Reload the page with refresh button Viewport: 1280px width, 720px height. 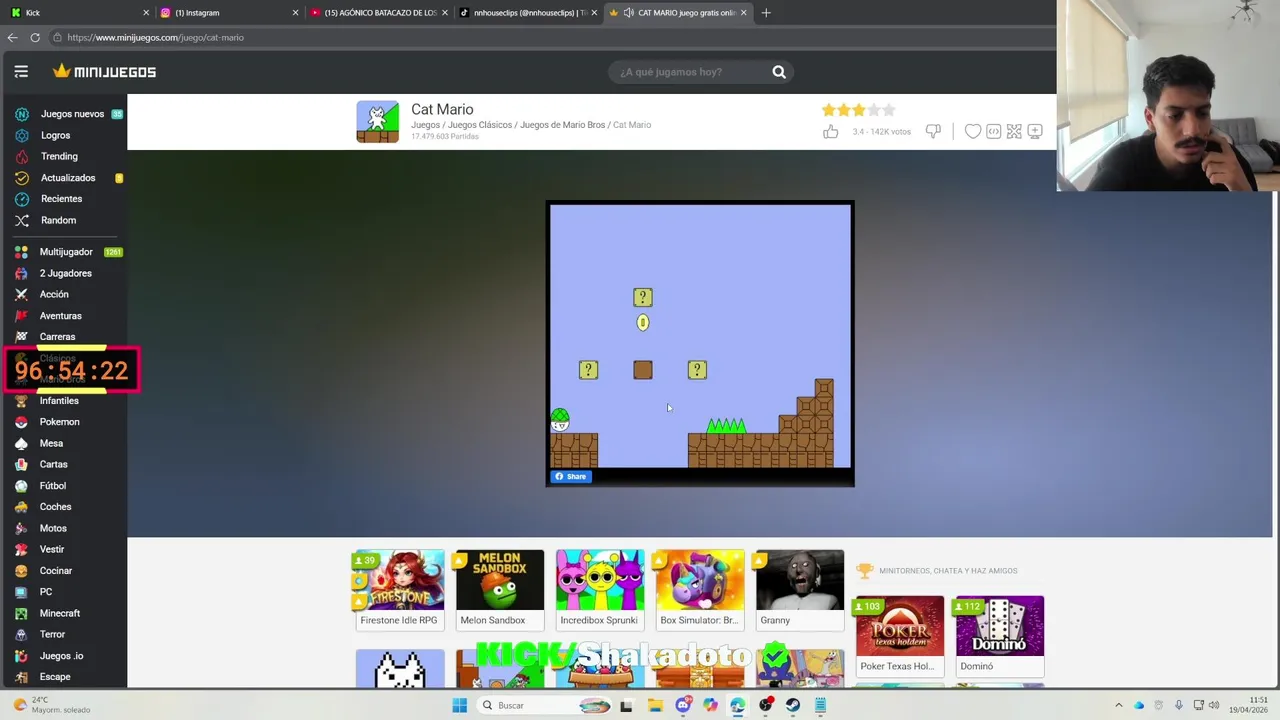click(x=35, y=38)
